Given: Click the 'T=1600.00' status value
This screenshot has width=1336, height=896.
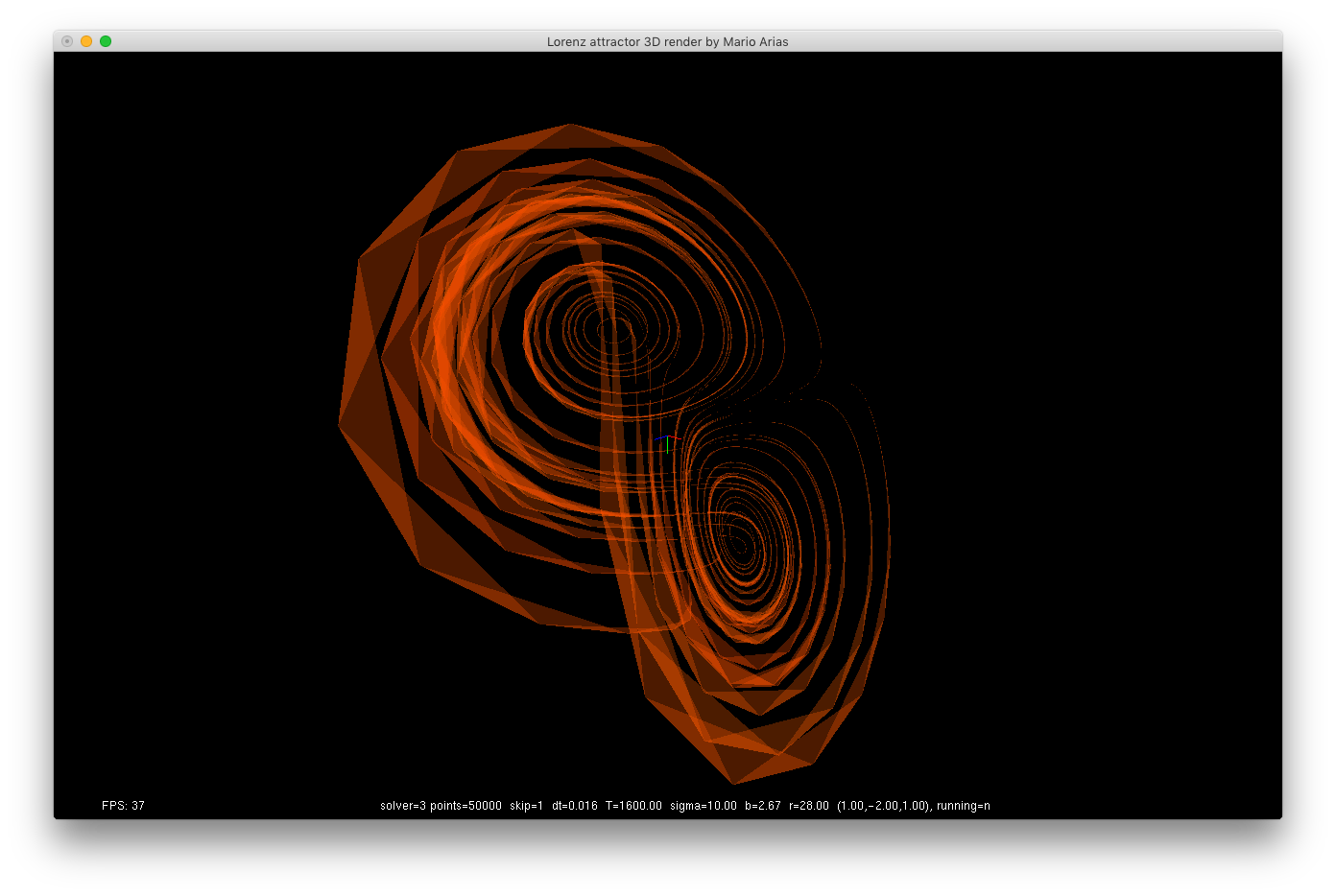Looking at the screenshot, I should coord(633,806).
